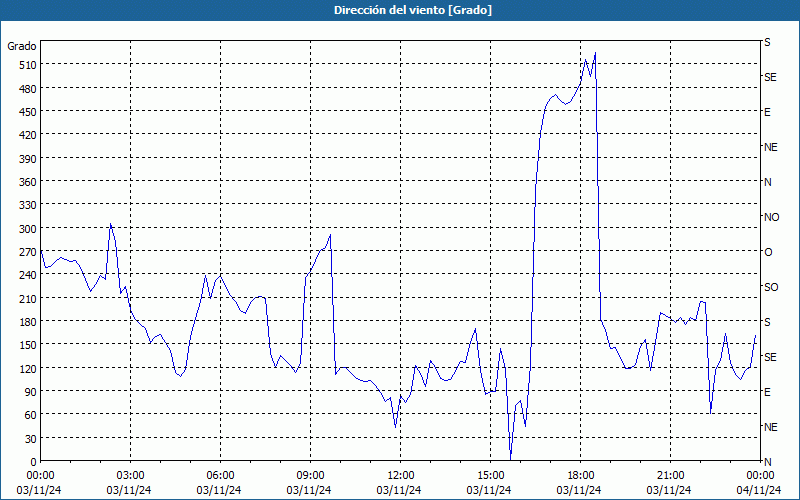Click the 480 value on the y-axis
The width and height of the screenshot is (800, 500).
pos(28,88)
